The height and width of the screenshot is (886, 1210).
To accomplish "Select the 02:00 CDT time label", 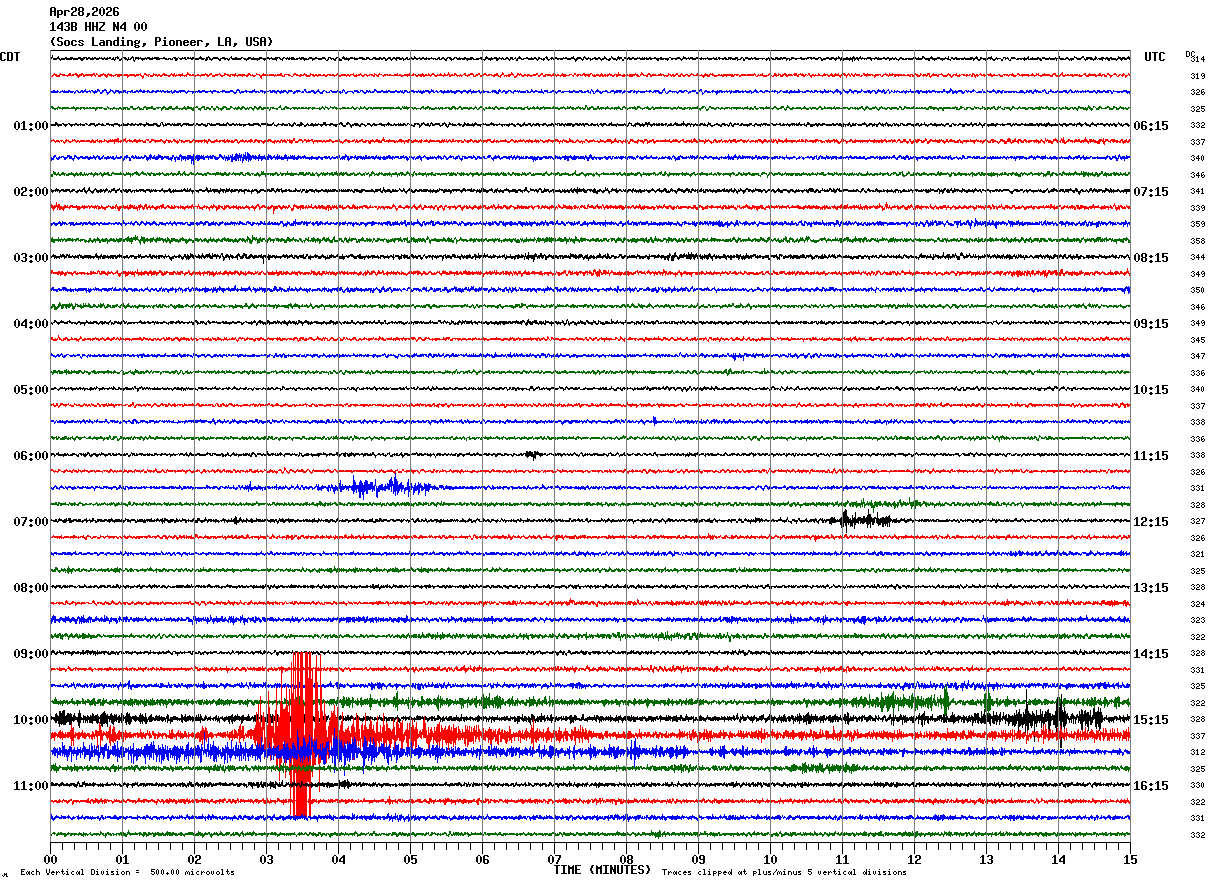I will click(x=31, y=192).
